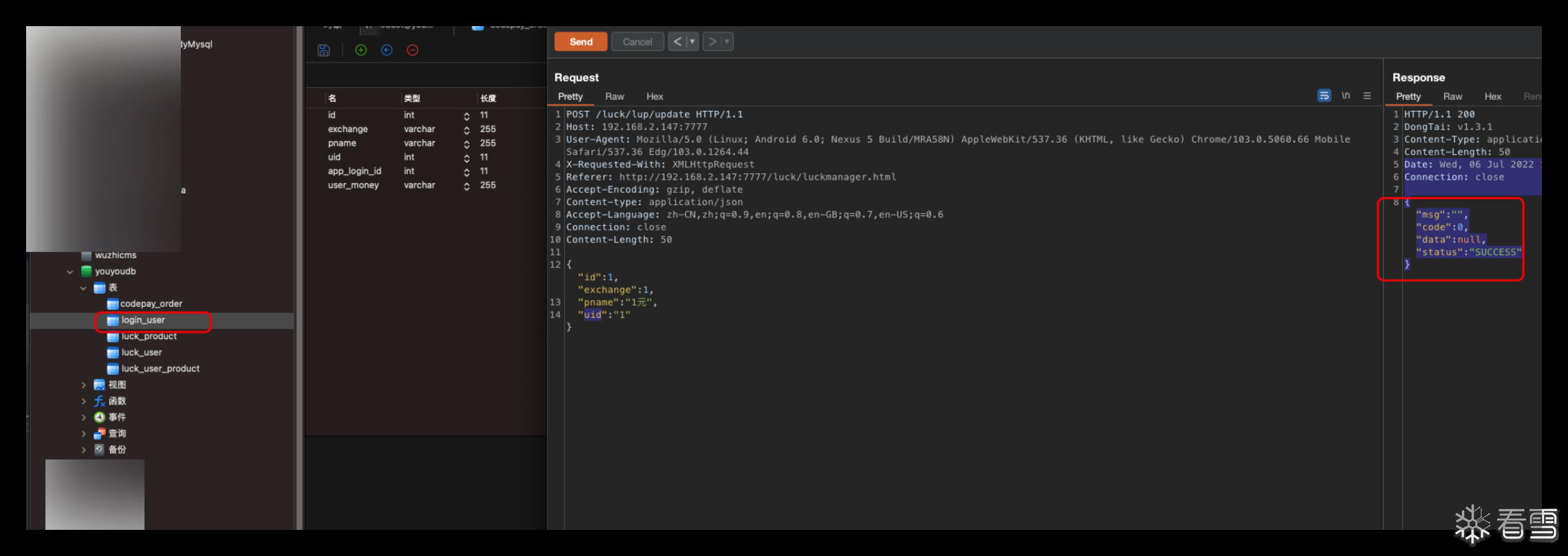Expand the 查询 node

tap(84, 434)
